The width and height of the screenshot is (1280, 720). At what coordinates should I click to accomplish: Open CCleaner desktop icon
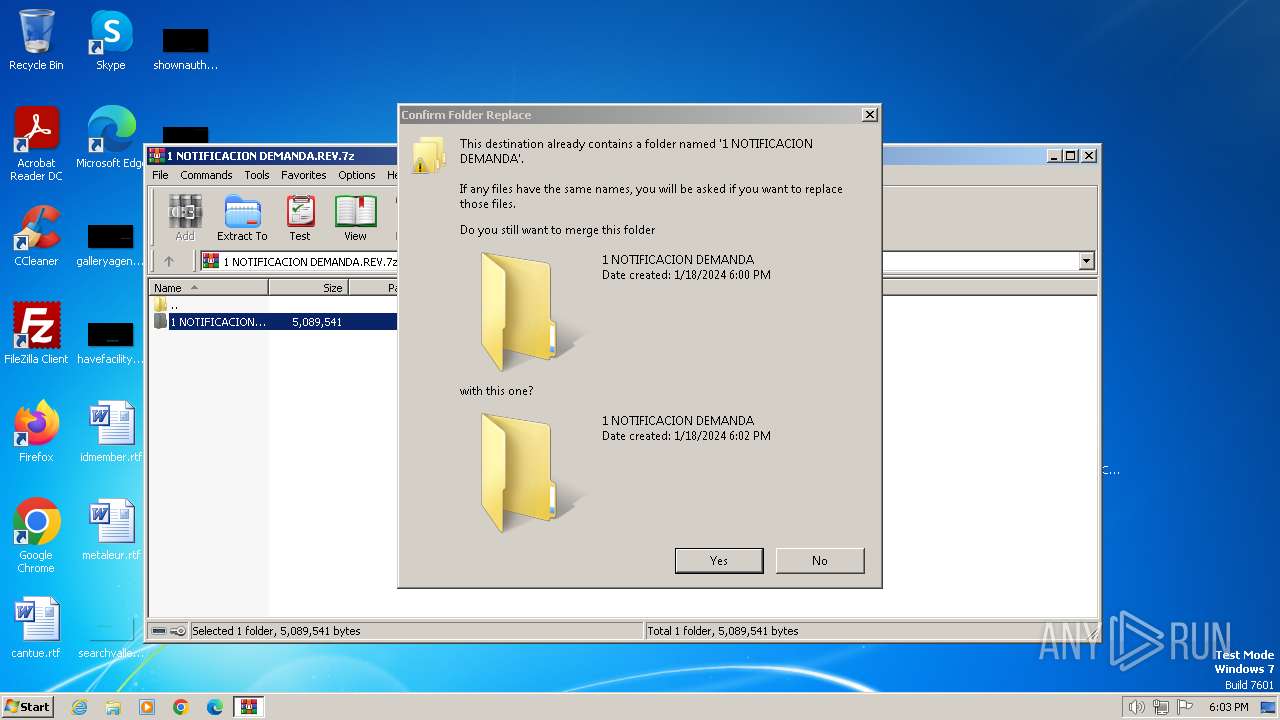(x=36, y=236)
